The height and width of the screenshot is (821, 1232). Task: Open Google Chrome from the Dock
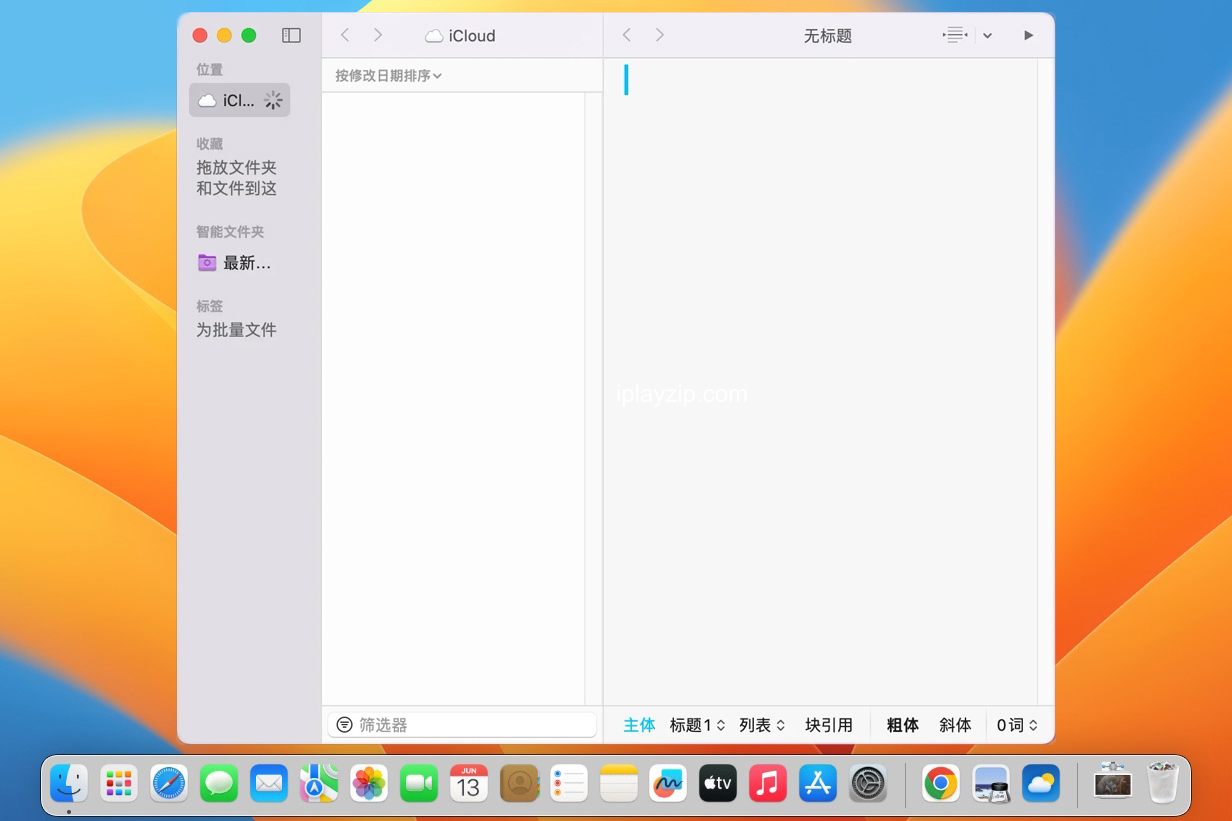pyautogui.click(x=940, y=783)
